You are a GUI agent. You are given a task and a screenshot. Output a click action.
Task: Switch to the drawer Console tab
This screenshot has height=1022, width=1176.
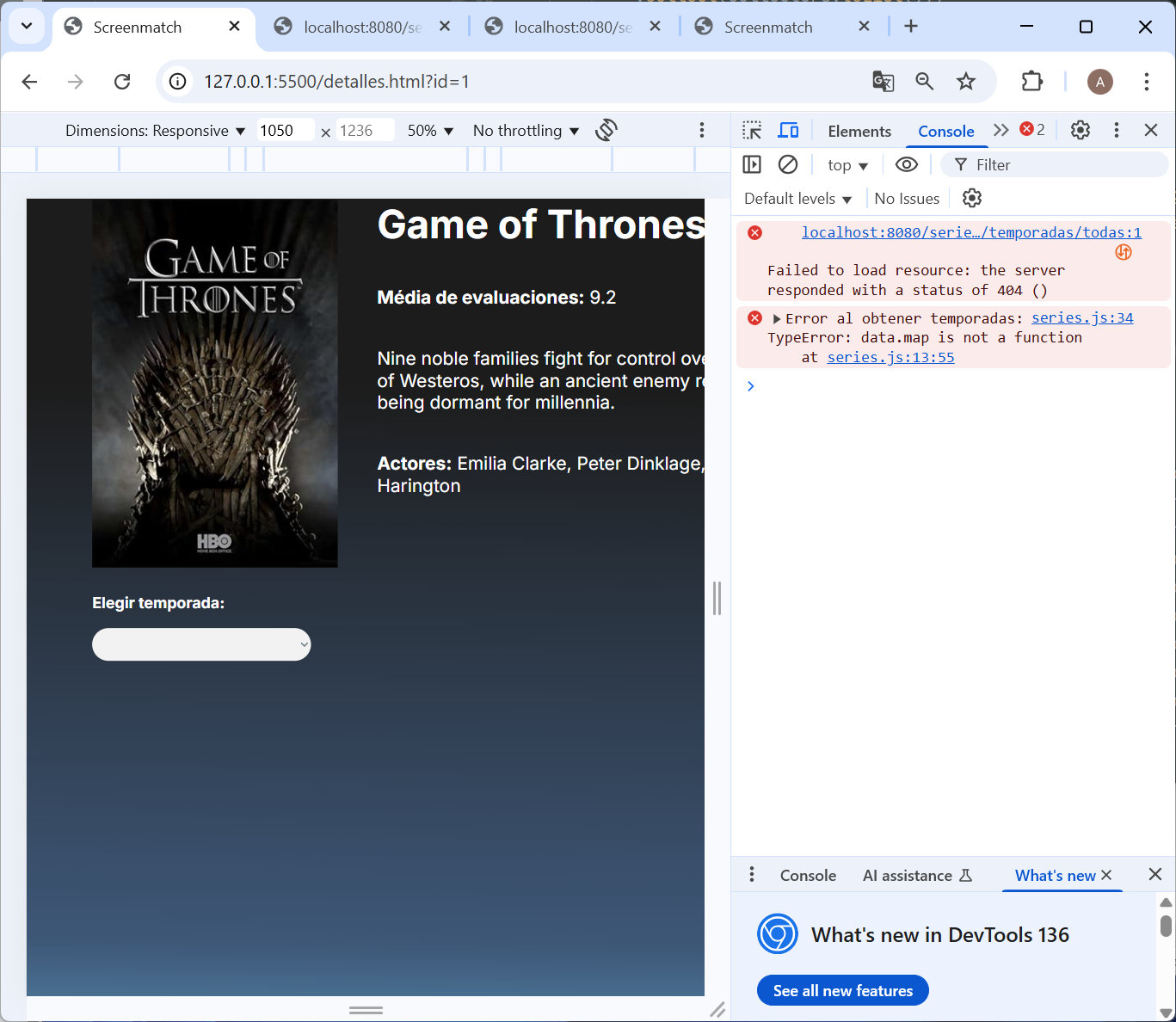(x=808, y=876)
